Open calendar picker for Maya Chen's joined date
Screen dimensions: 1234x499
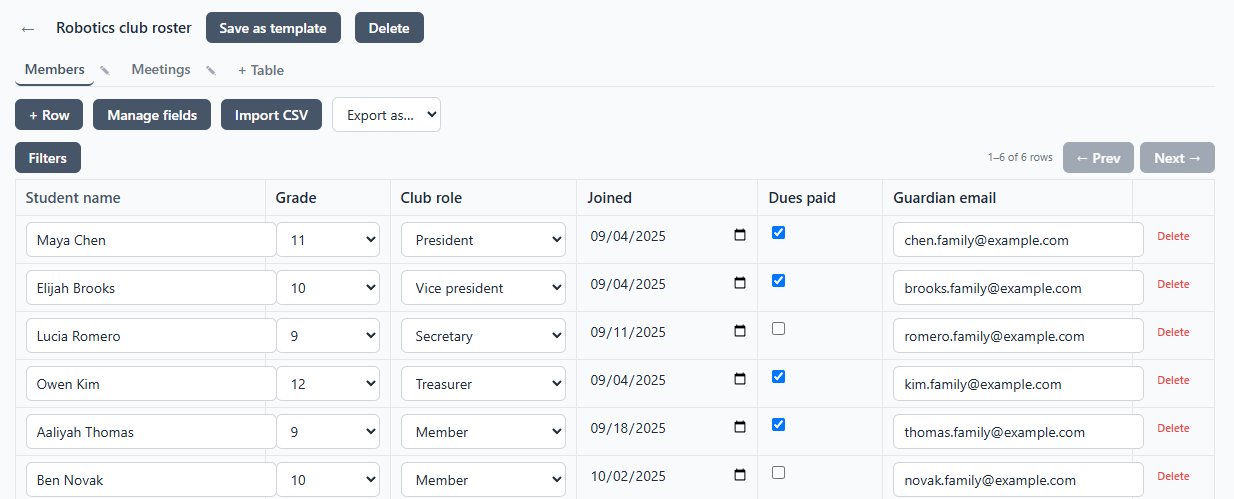coord(740,236)
